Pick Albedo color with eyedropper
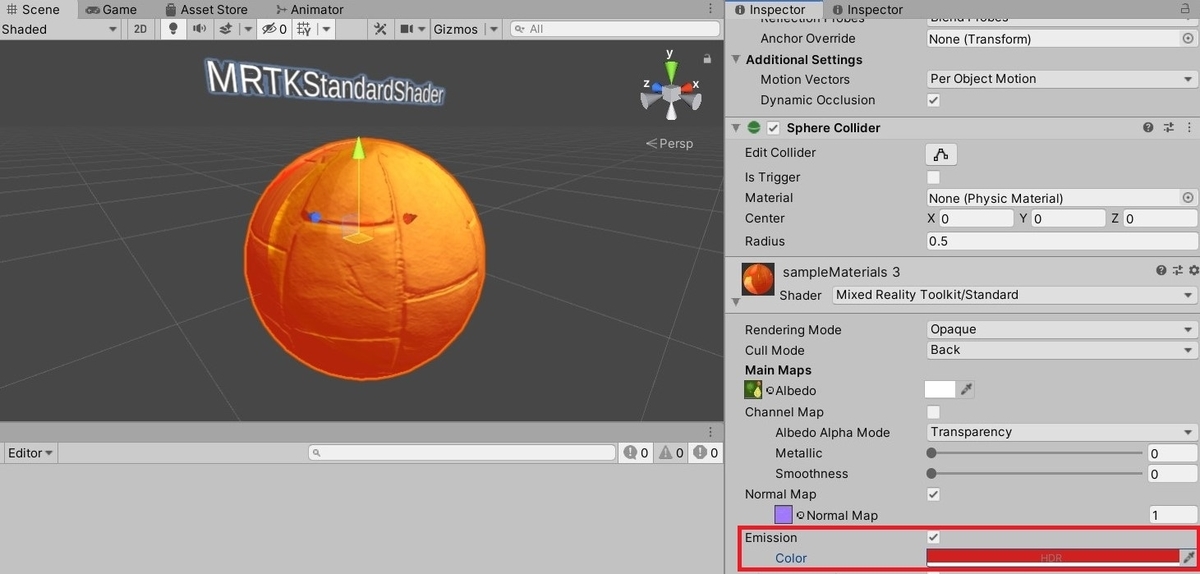 tap(967, 390)
